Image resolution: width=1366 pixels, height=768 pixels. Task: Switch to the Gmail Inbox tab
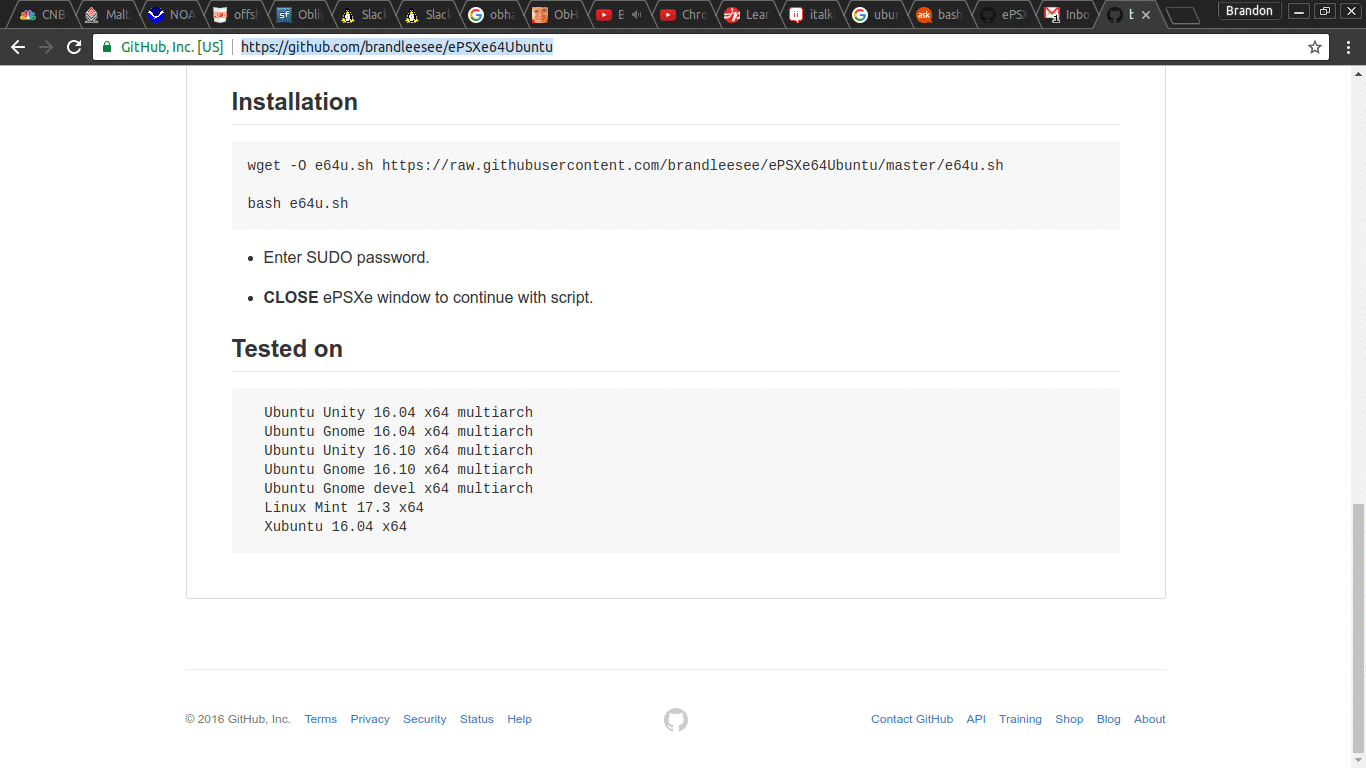coord(1066,15)
